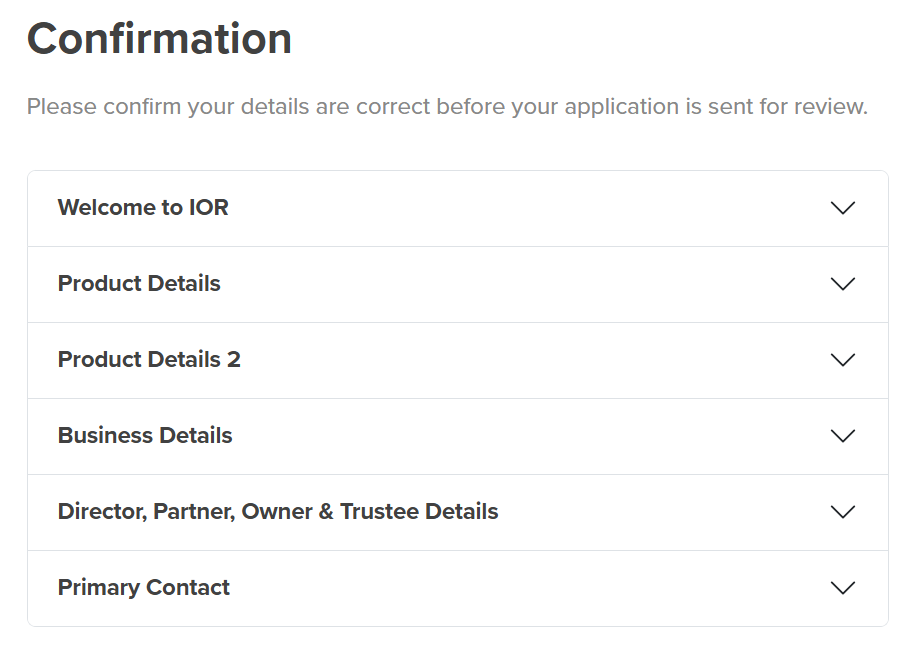Click the "Primary Contact" title label

(x=144, y=588)
